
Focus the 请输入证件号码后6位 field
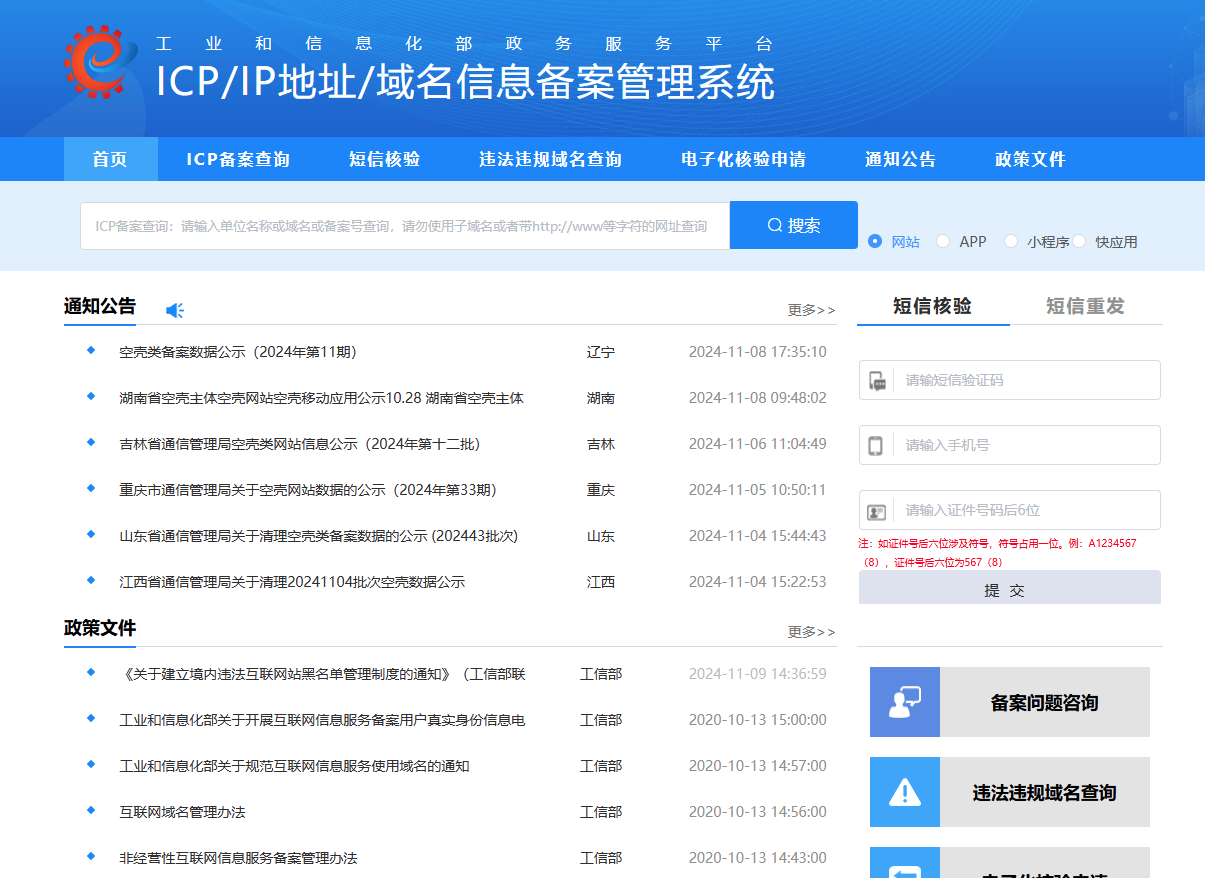coord(1010,510)
